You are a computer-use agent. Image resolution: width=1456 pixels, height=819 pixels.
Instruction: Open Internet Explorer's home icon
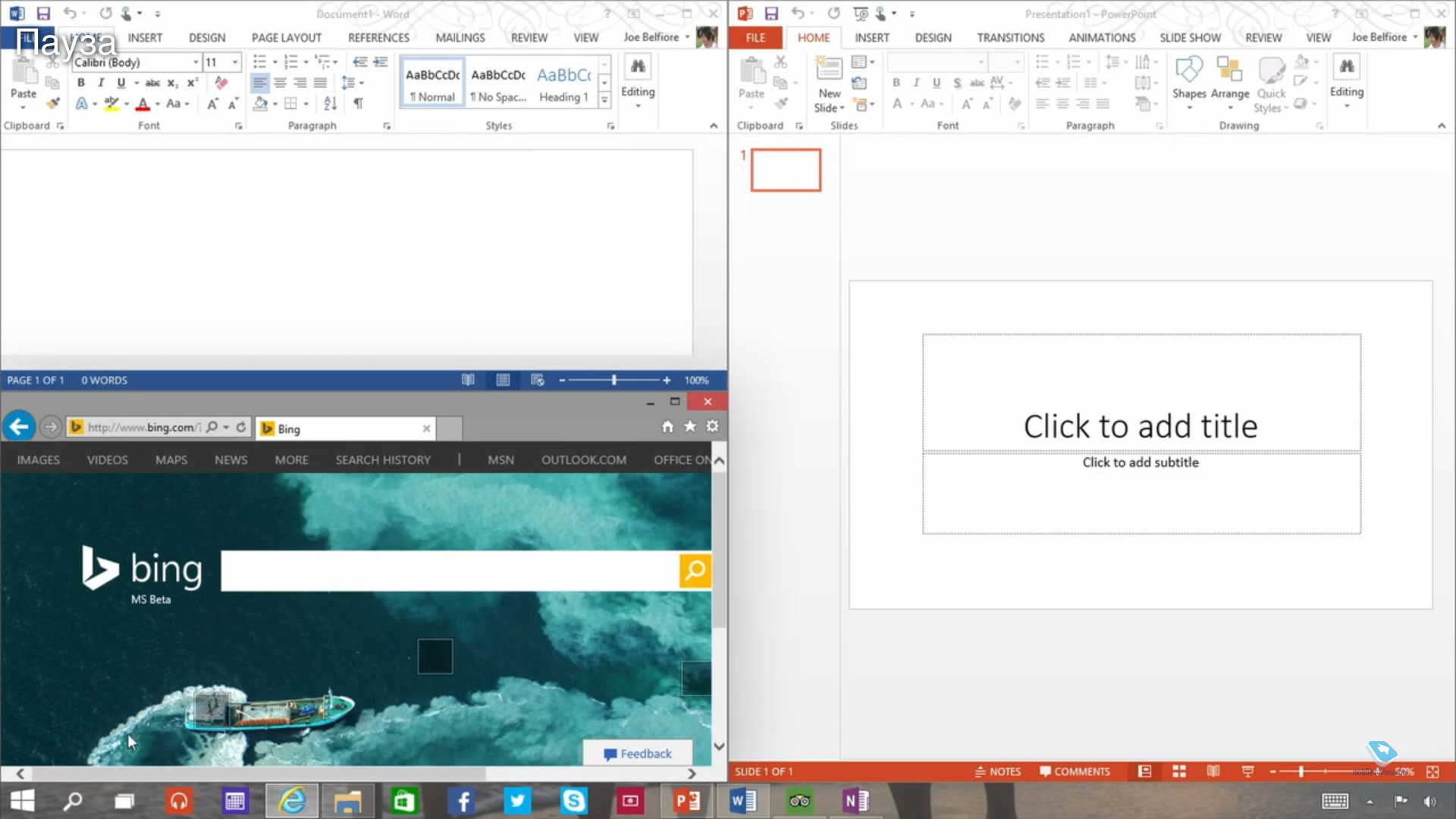tap(667, 427)
